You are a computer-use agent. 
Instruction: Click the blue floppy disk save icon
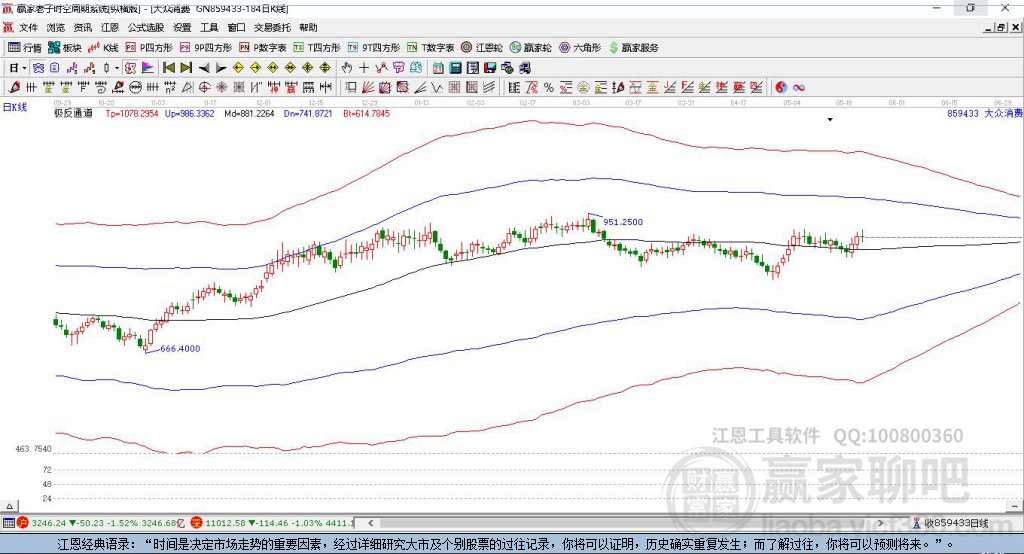point(490,68)
